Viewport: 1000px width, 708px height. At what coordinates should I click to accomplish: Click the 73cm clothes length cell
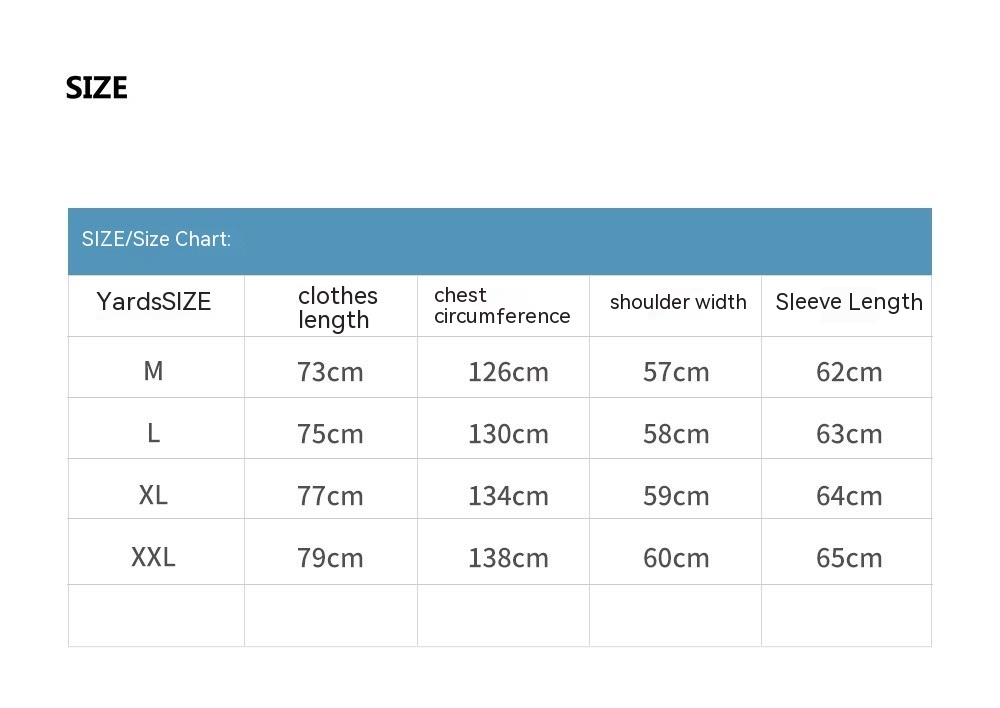pyautogui.click(x=330, y=372)
